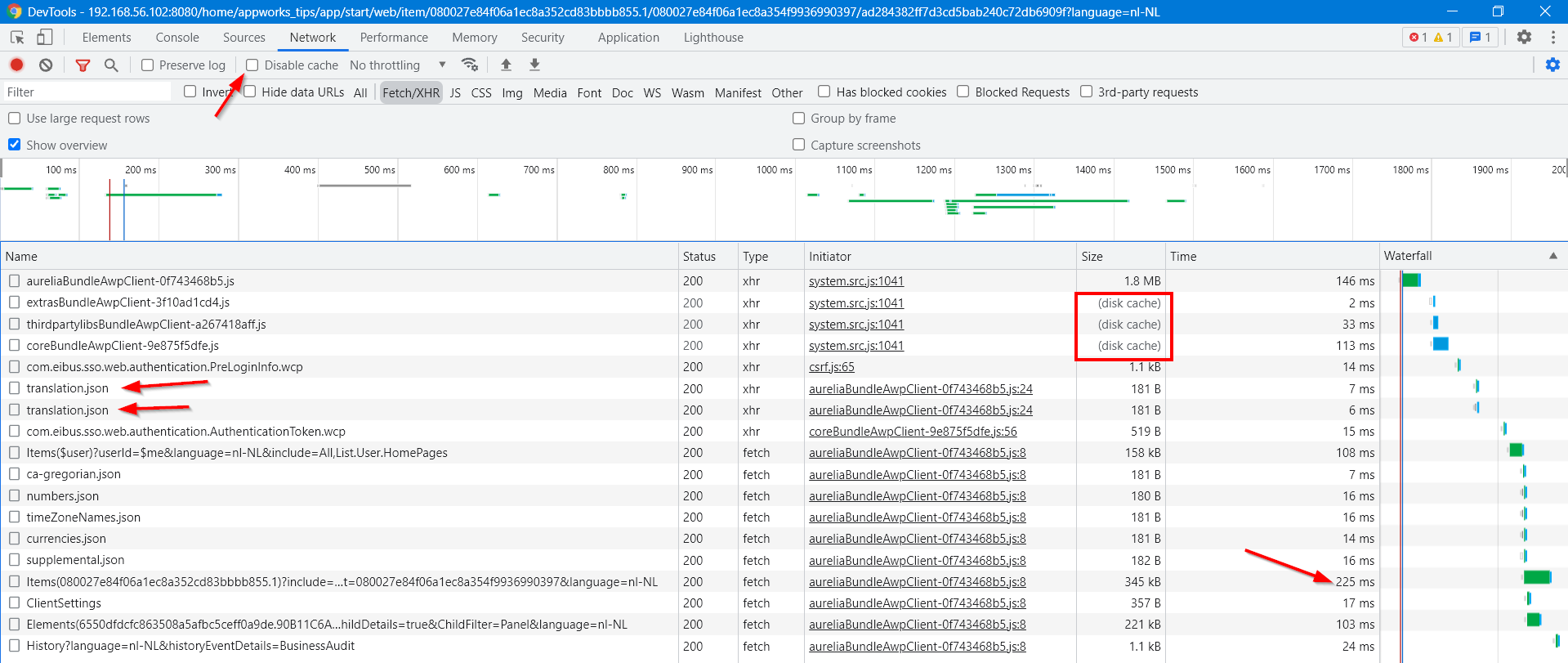The image size is (1568, 663).
Task: Click the record network log button
Action: tap(16, 65)
